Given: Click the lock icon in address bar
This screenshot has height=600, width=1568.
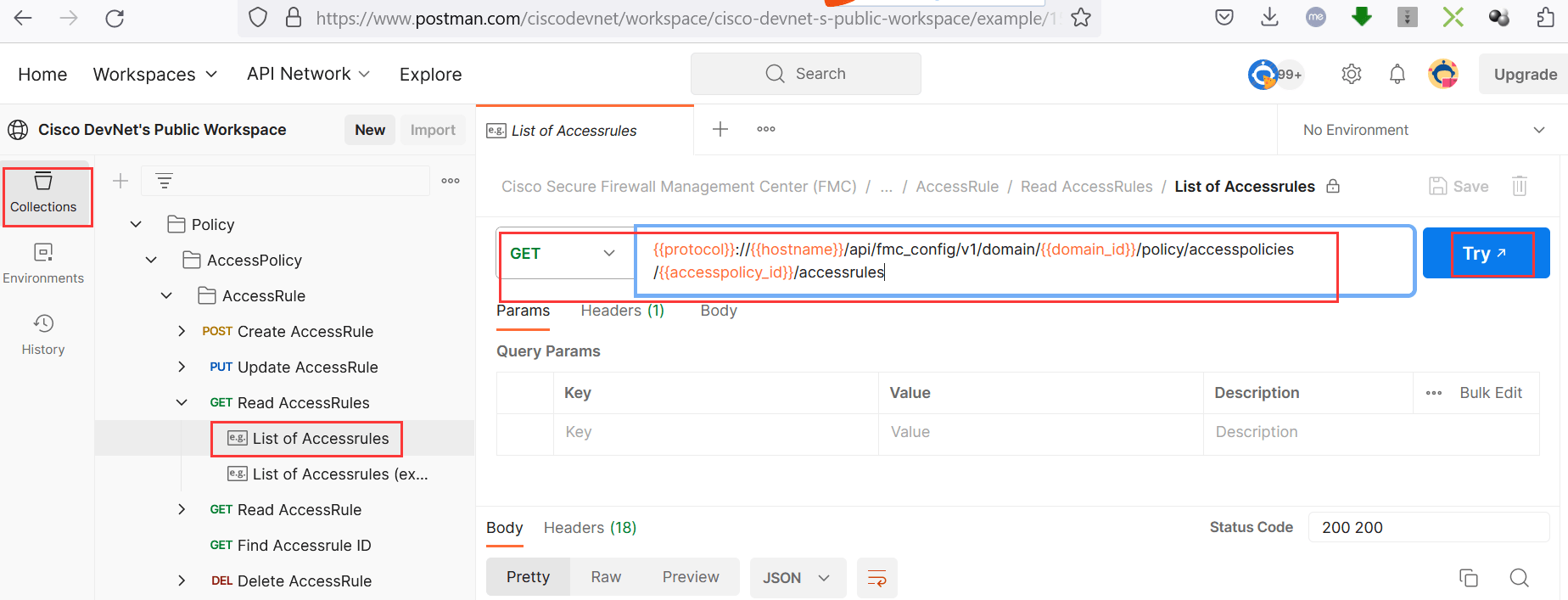Looking at the screenshot, I should (294, 18).
